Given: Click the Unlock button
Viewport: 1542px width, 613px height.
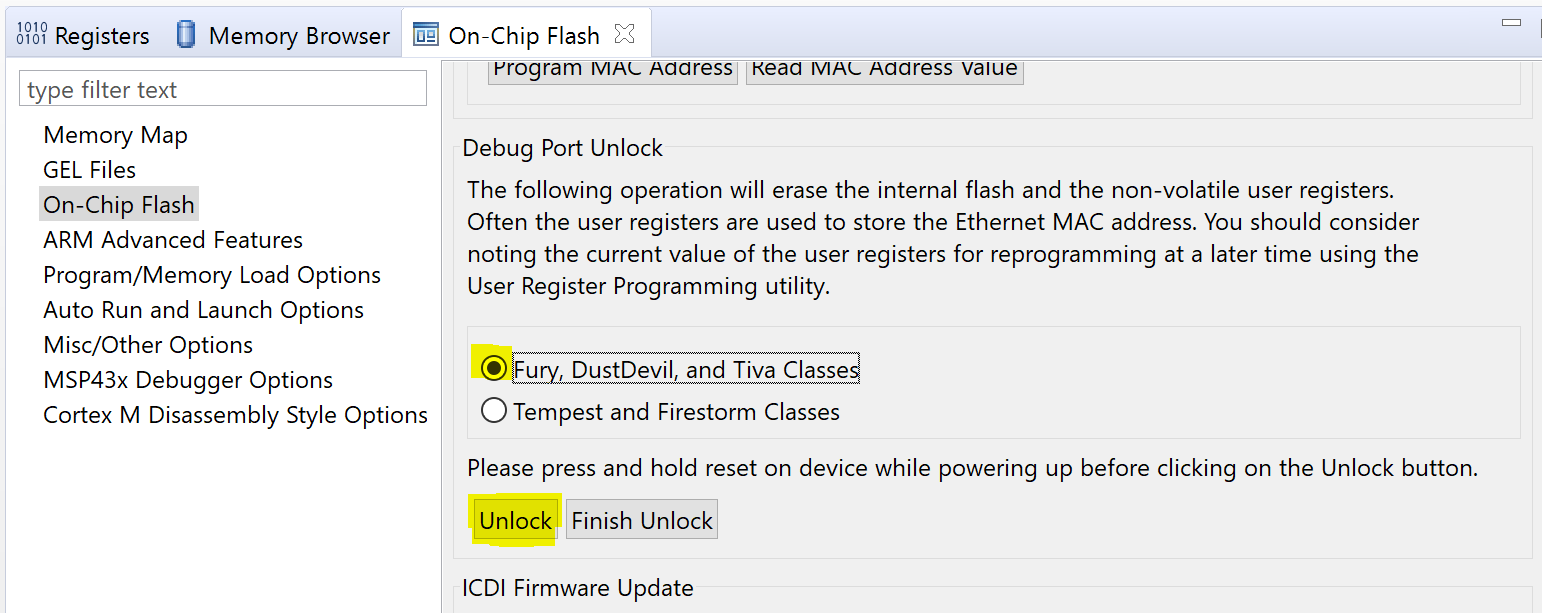Looking at the screenshot, I should tap(515, 520).
